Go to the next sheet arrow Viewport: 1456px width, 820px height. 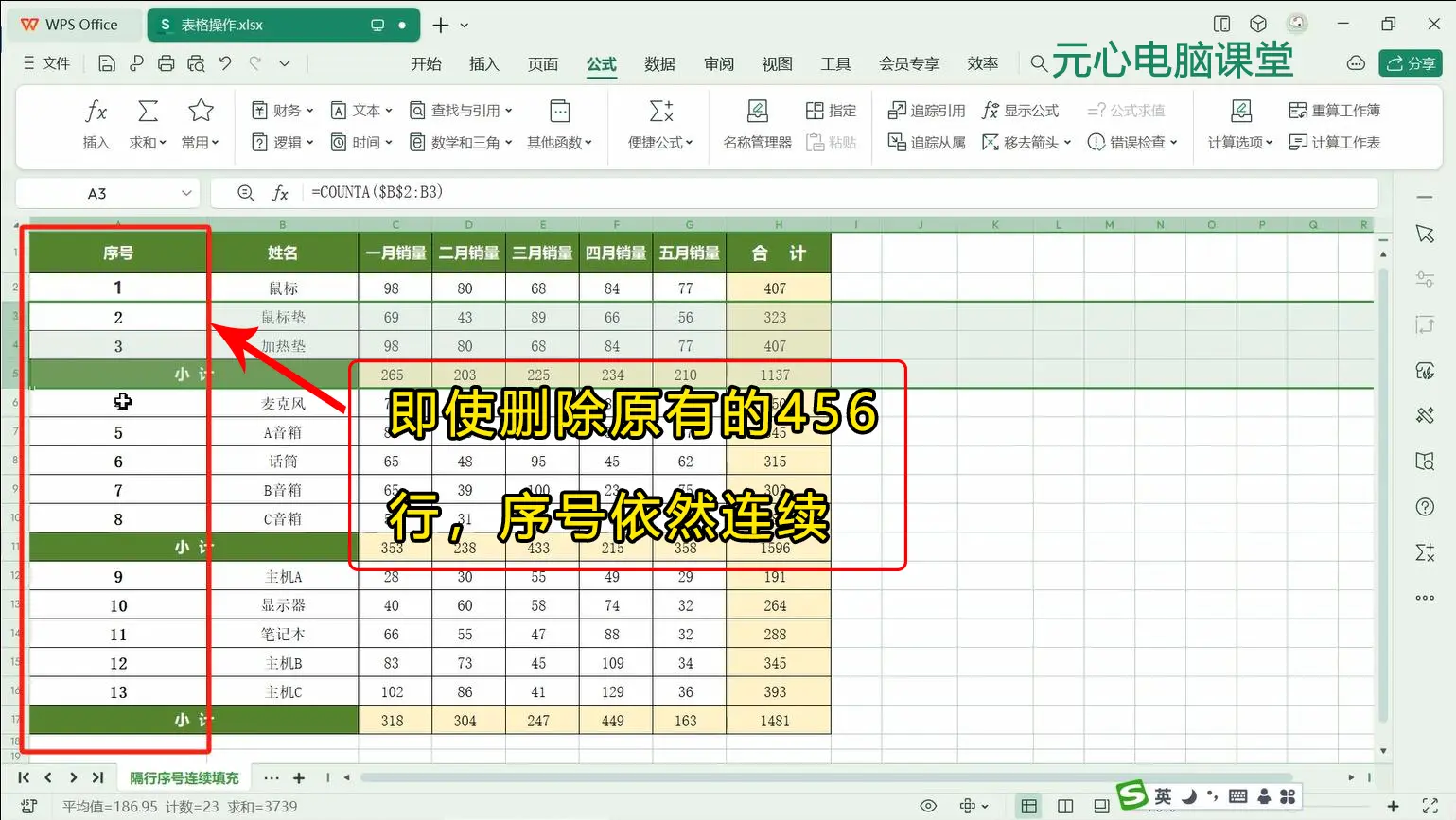pos(73,777)
